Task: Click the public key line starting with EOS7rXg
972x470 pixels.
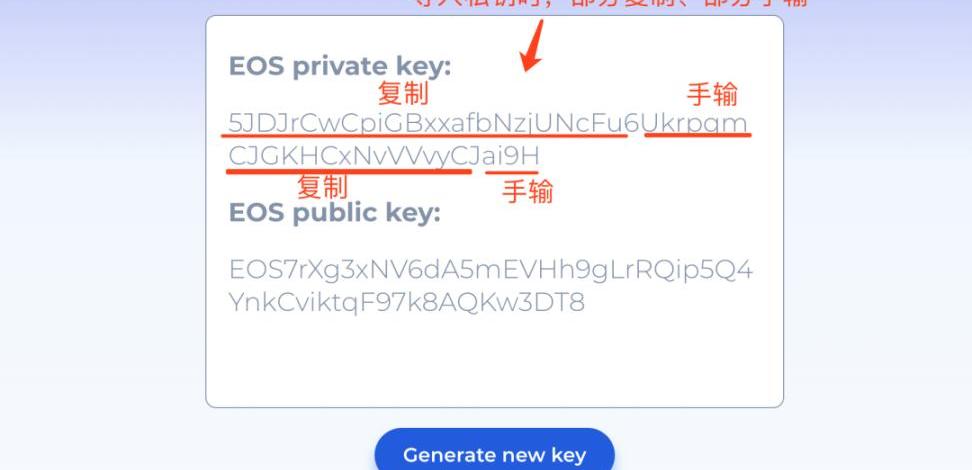Action: point(491,270)
